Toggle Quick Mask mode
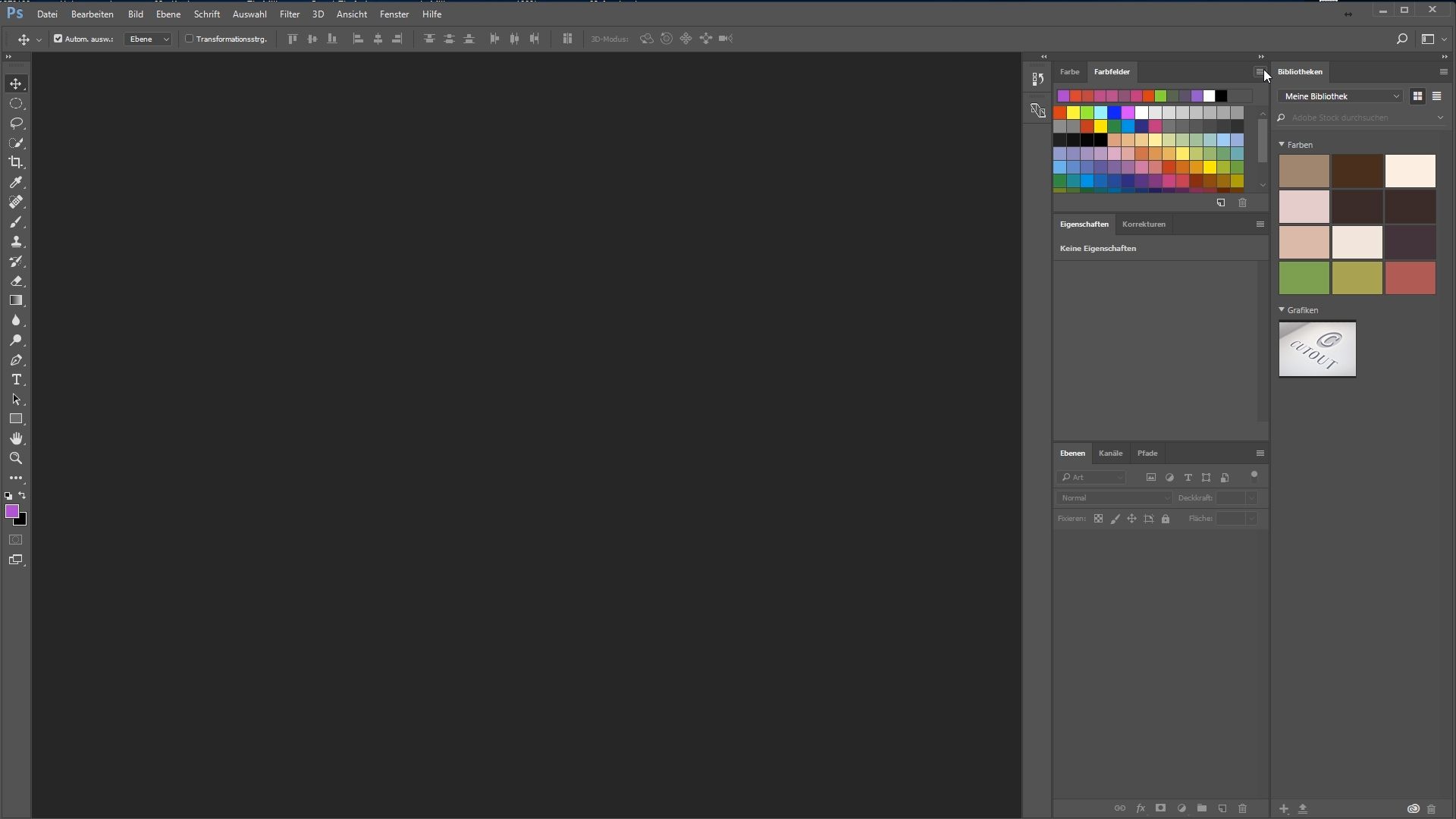 [x=16, y=540]
